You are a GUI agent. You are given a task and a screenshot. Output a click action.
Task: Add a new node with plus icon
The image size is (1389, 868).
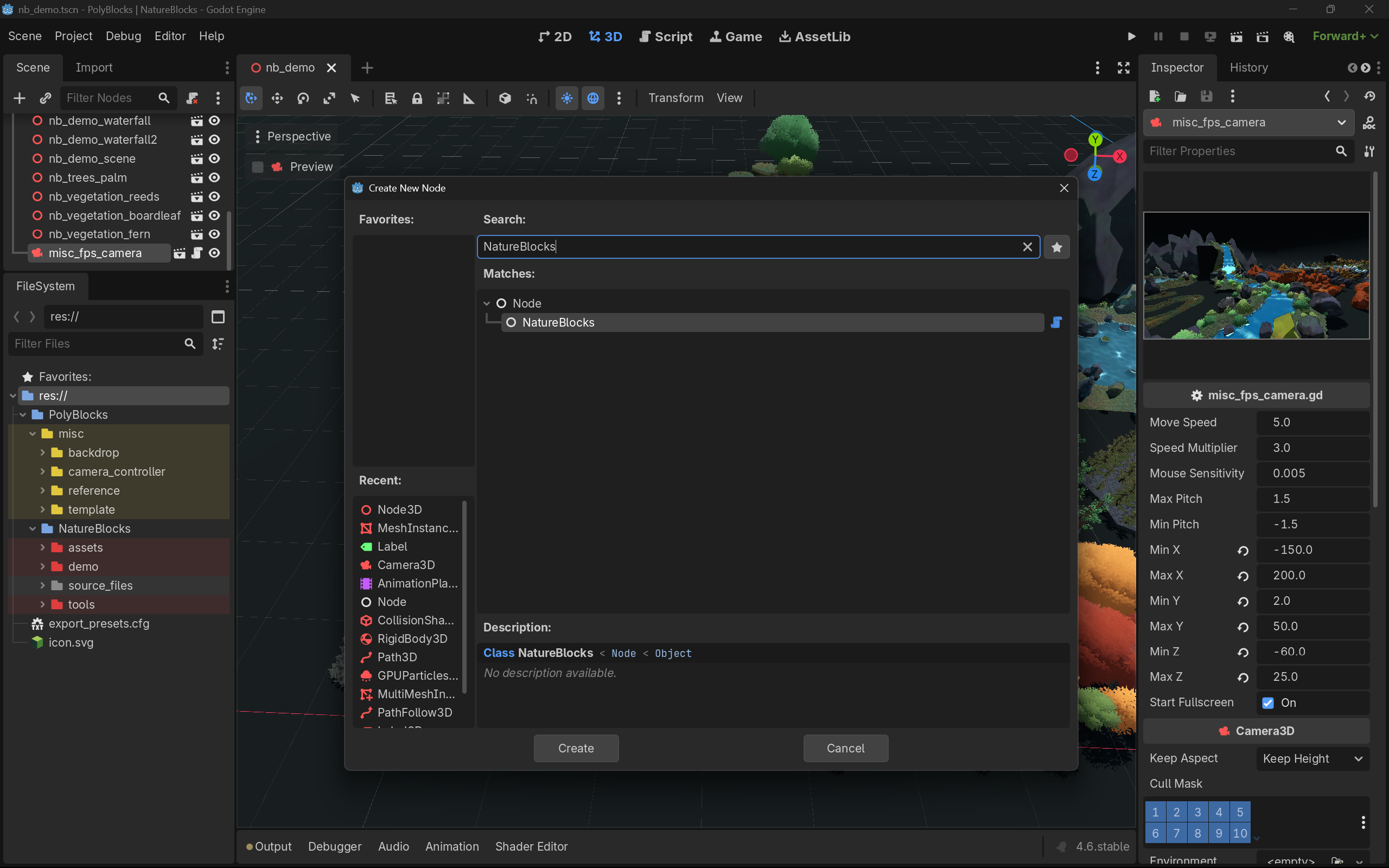[x=20, y=98]
